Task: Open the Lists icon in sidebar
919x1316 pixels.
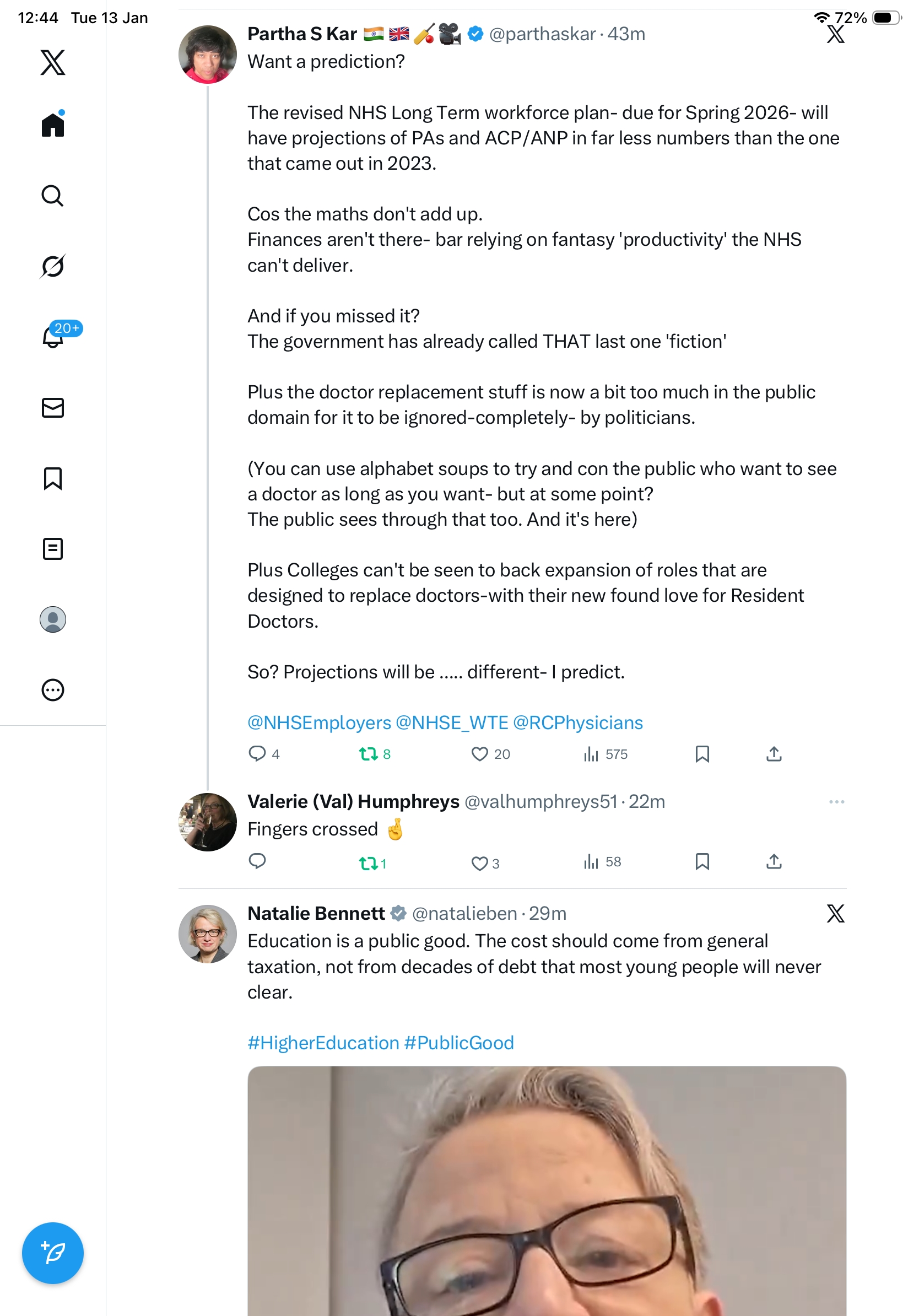Action: coord(53,548)
